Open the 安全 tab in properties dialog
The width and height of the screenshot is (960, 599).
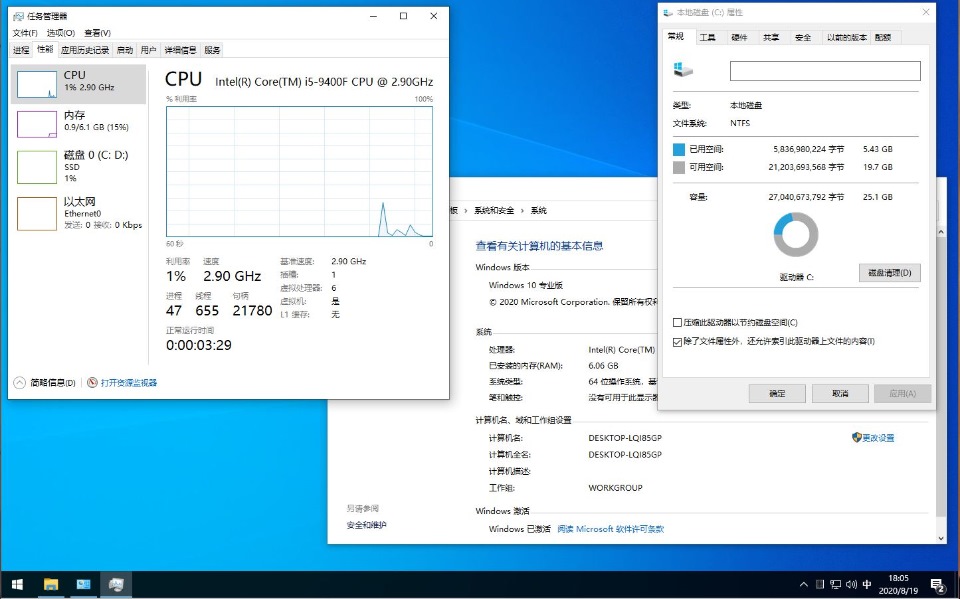click(803, 37)
